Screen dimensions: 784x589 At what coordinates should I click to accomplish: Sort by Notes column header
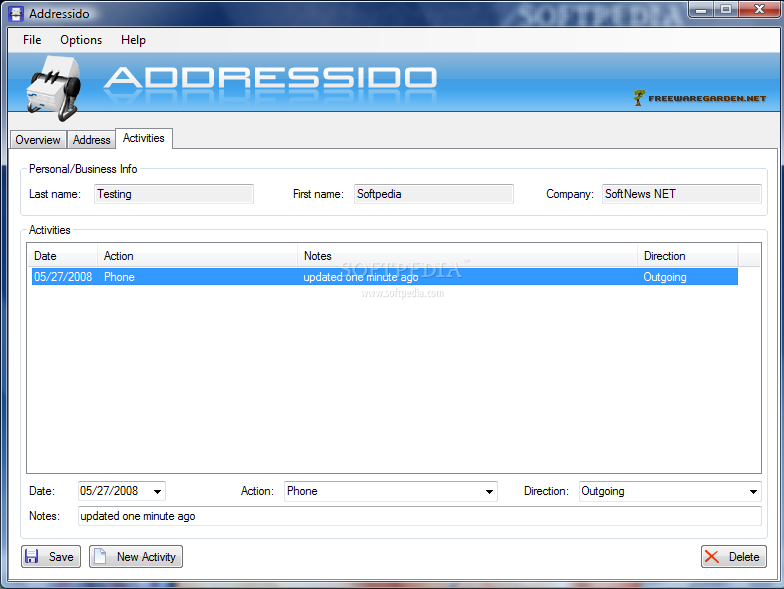click(467, 256)
